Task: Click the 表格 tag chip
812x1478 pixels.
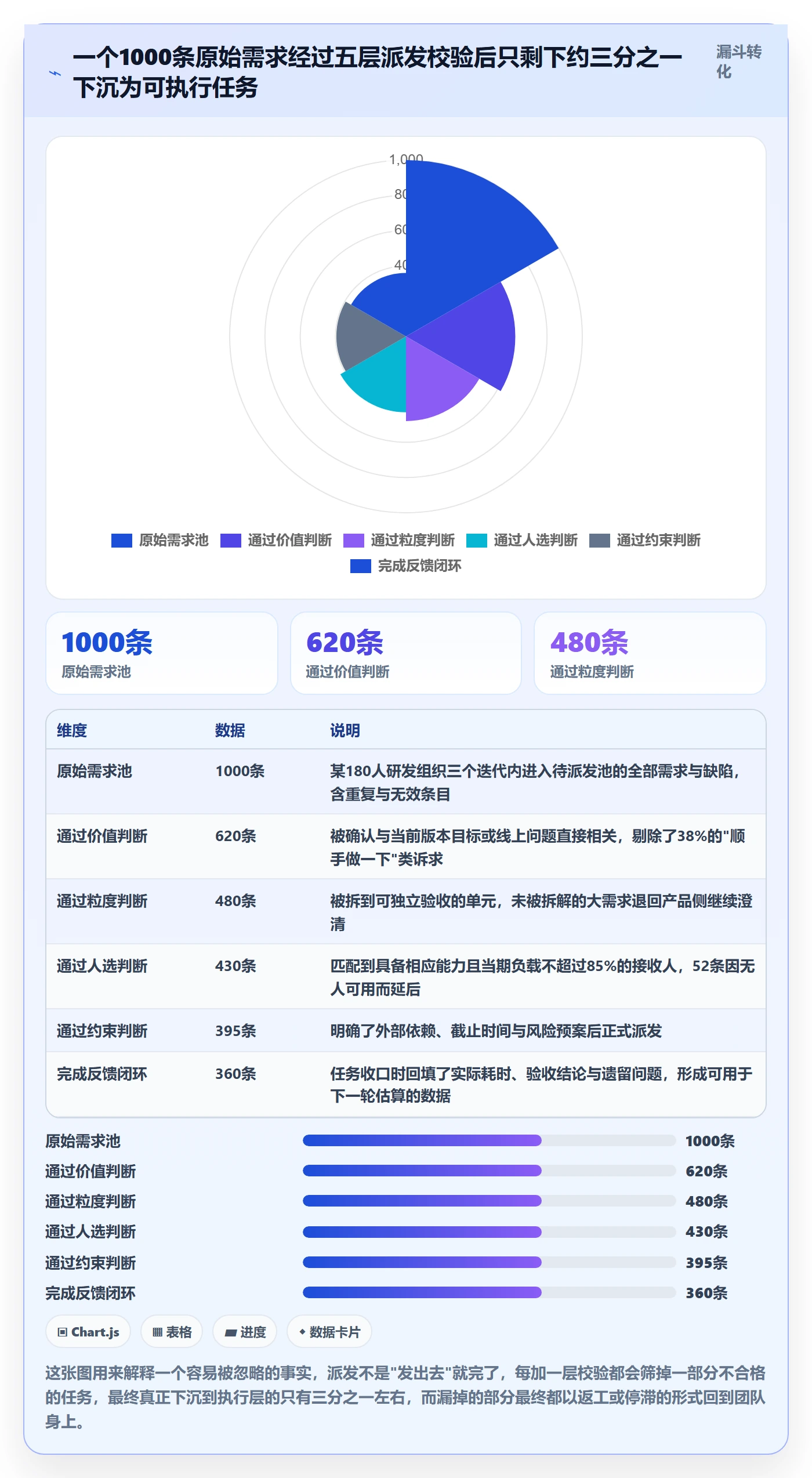Action: point(172,1332)
